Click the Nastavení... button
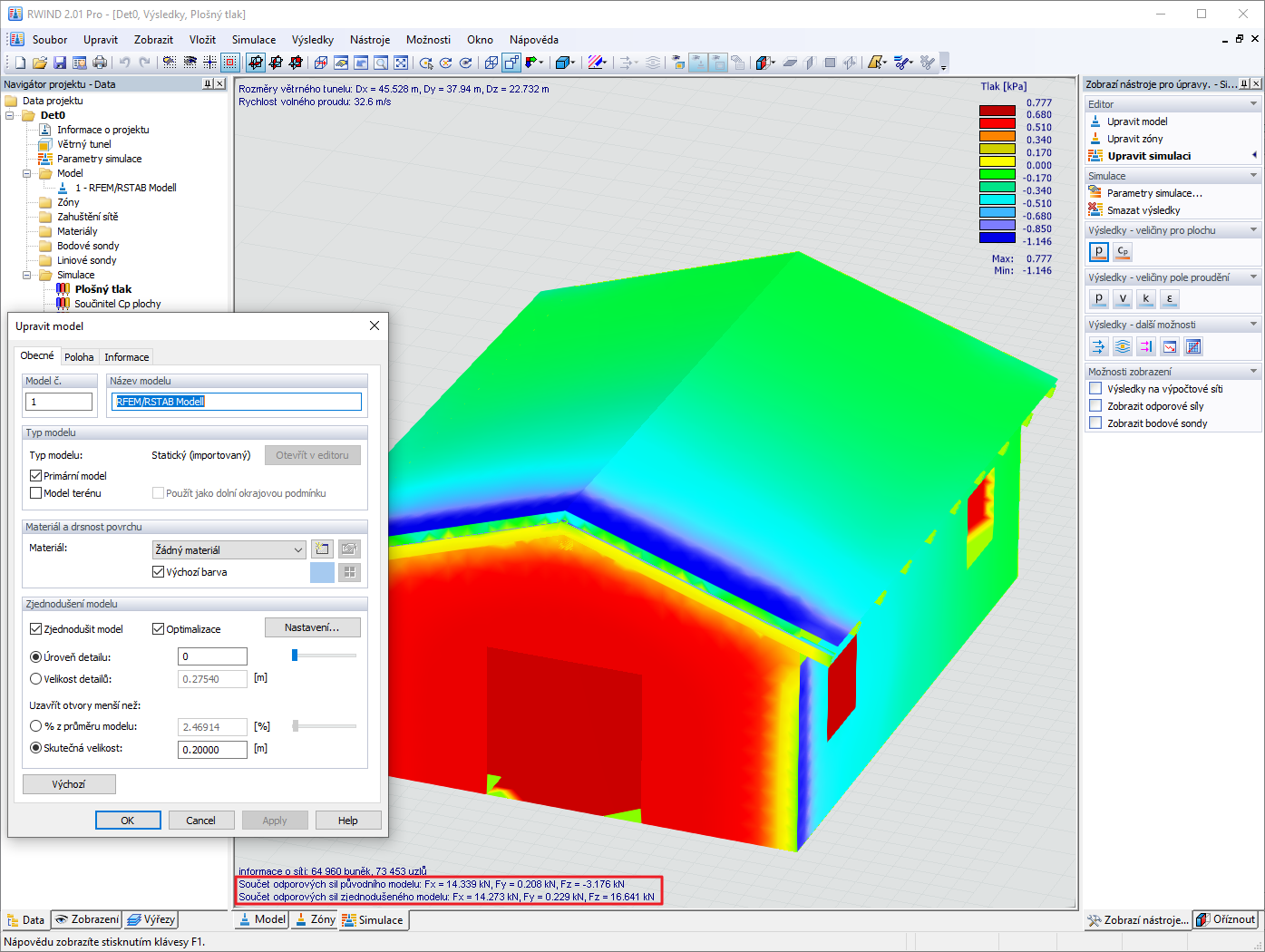Viewport: 1265px width, 952px height. pos(313,627)
